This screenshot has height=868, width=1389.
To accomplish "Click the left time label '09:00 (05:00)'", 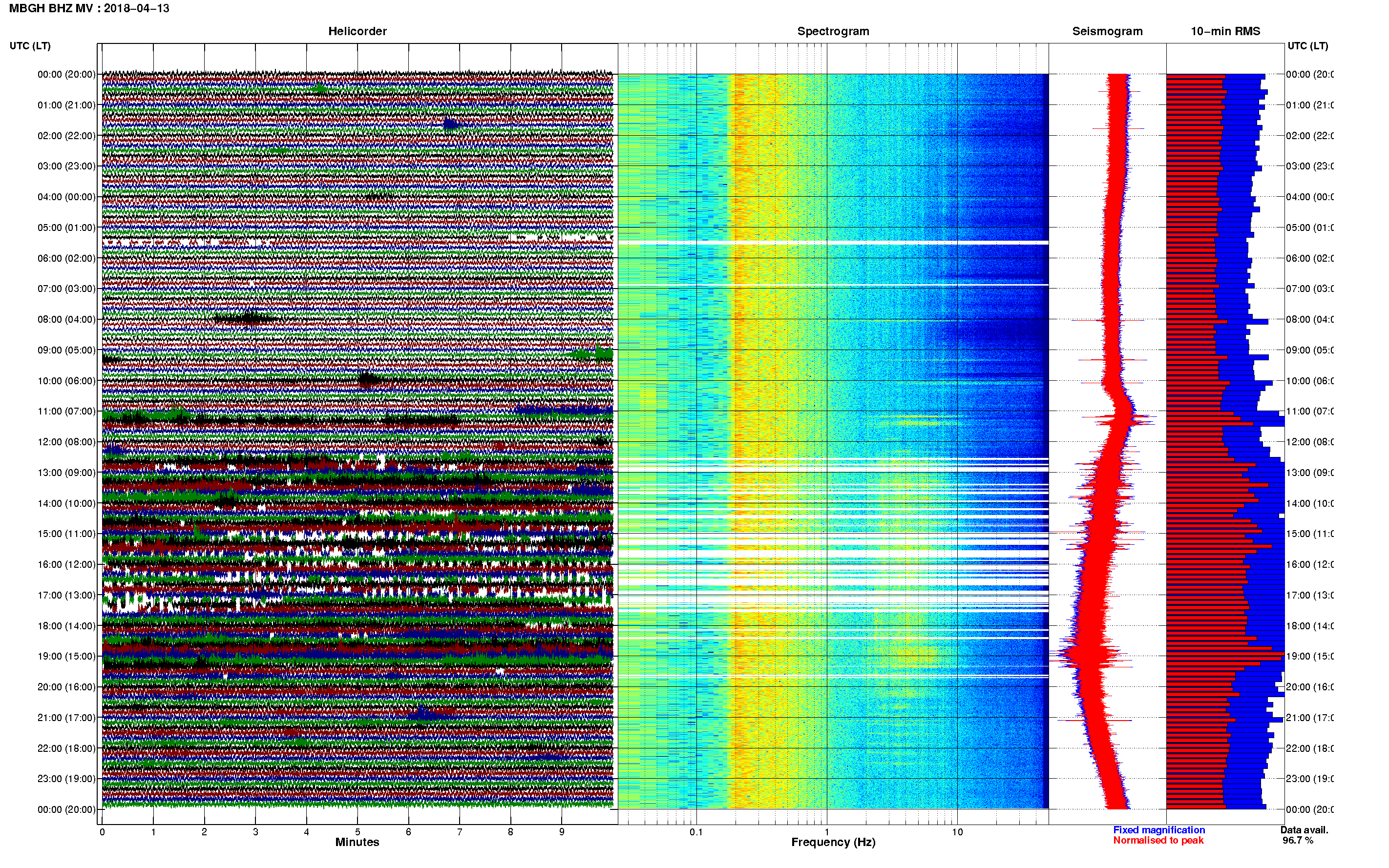I will 66,350.
